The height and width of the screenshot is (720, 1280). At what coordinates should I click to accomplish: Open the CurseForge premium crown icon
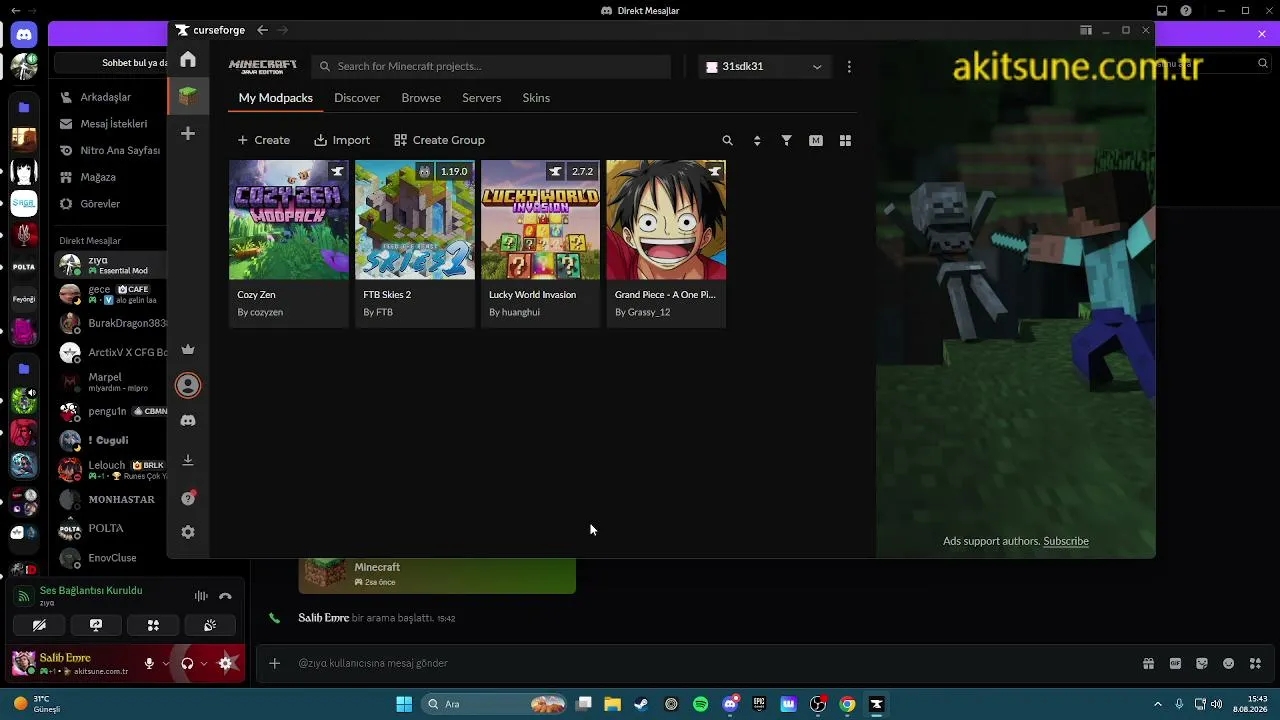[x=188, y=349]
